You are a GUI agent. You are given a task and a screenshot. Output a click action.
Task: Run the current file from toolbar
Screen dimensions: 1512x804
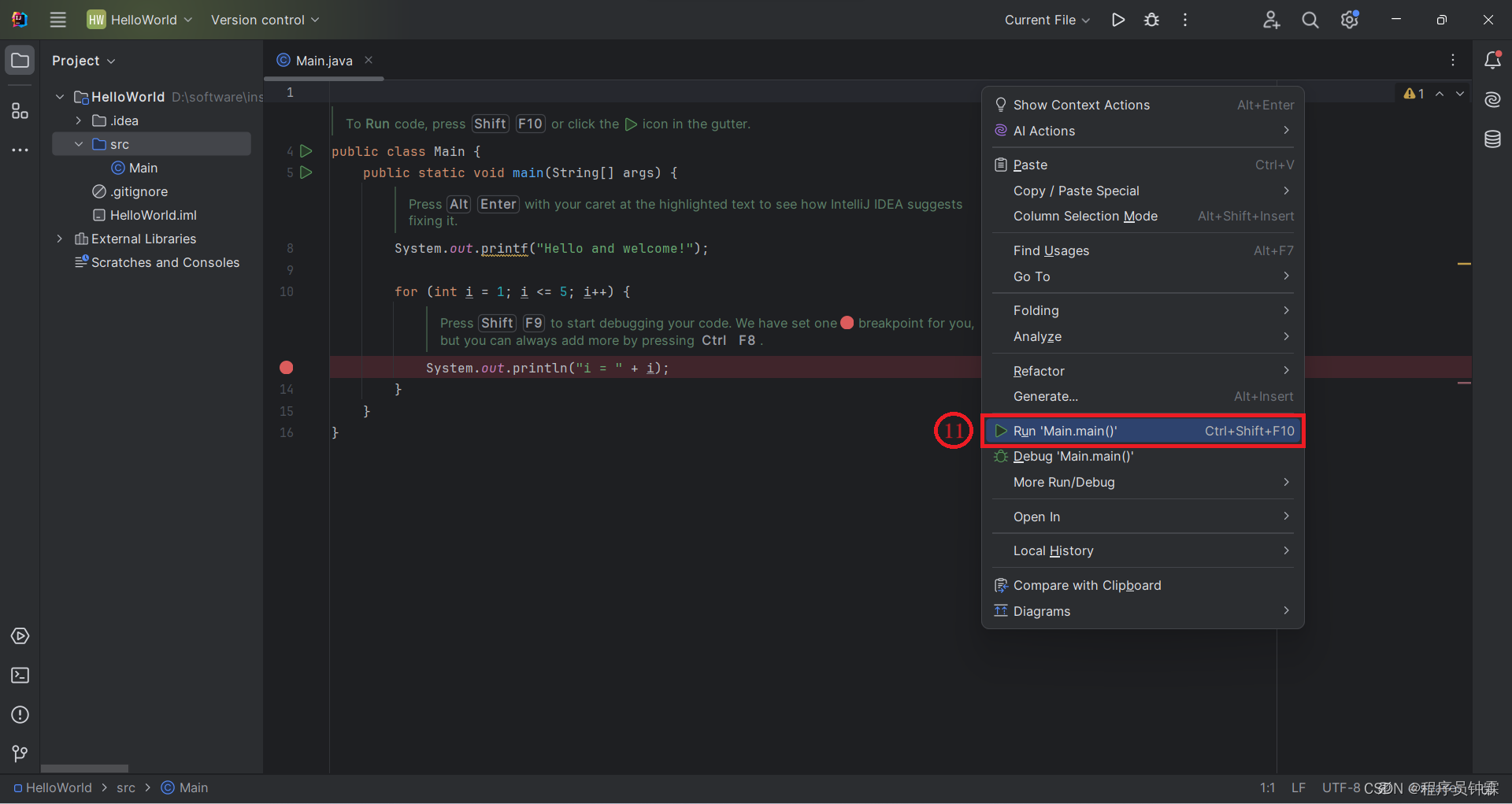(x=1117, y=20)
